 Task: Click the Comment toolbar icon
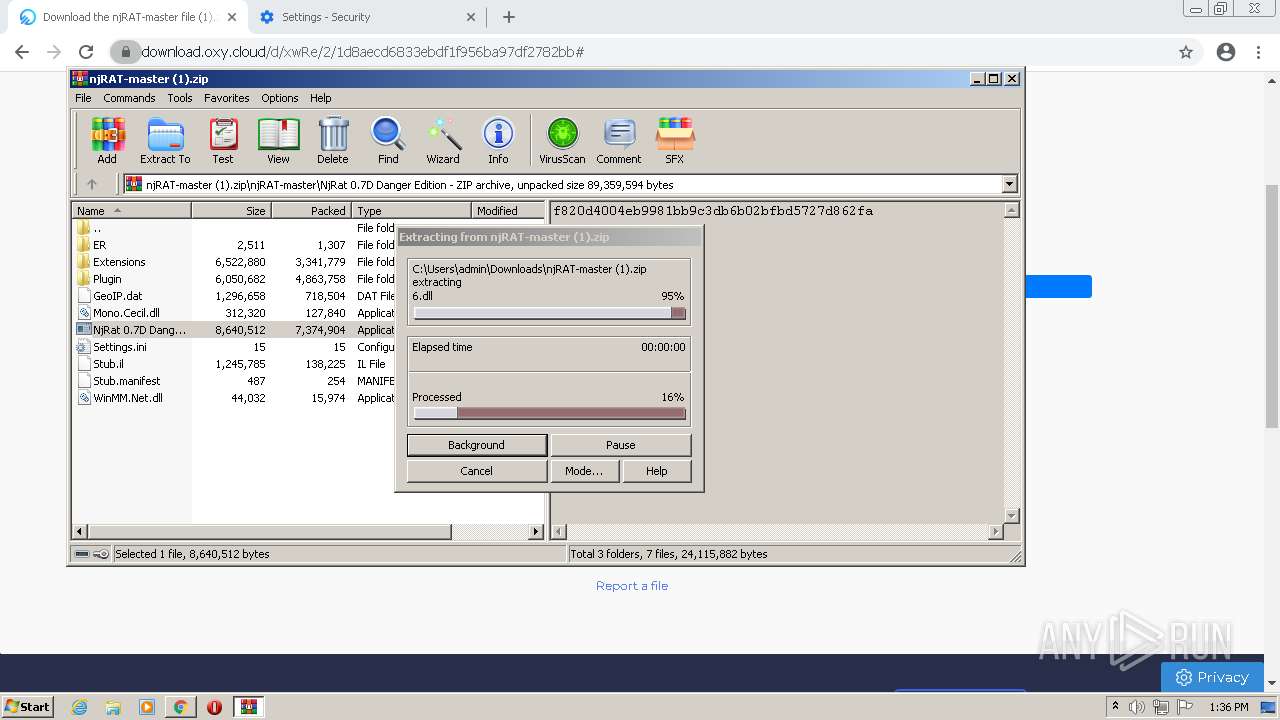click(x=619, y=140)
